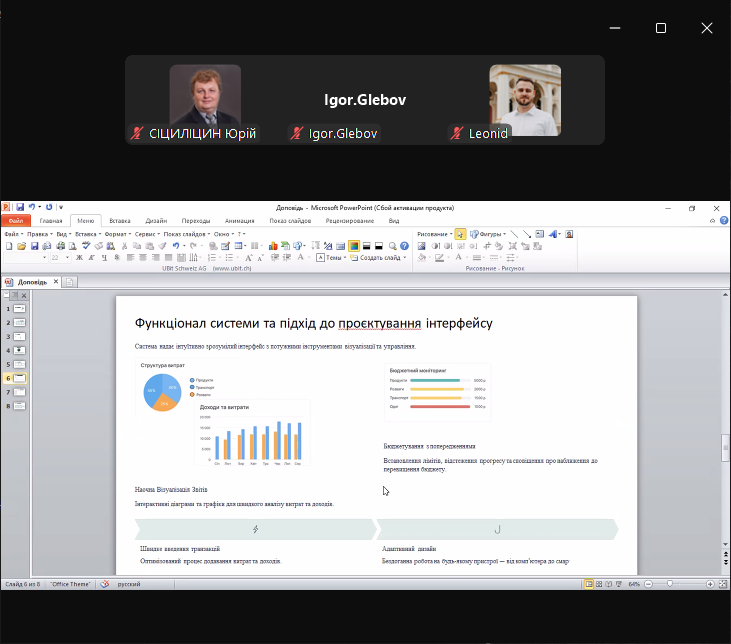Image resolution: width=731 pixels, height=644 pixels.
Task: Switch to the Дизайн ribbon tab
Action: click(156, 220)
